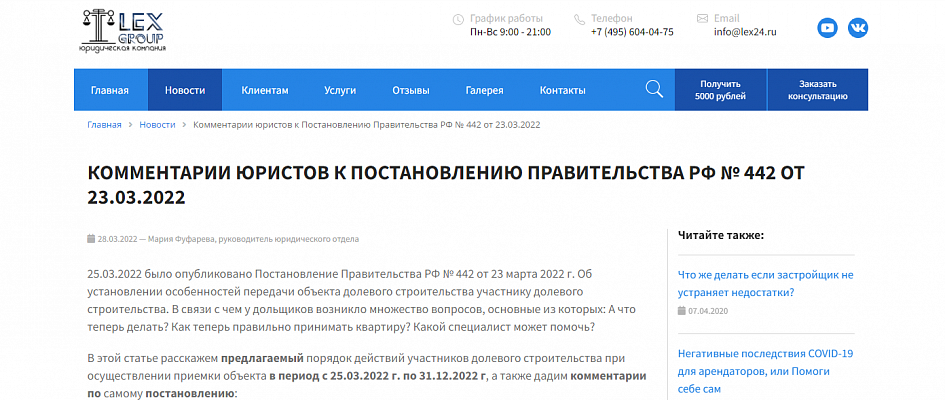Click the clock icon beside График работы

click(x=458, y=19)
